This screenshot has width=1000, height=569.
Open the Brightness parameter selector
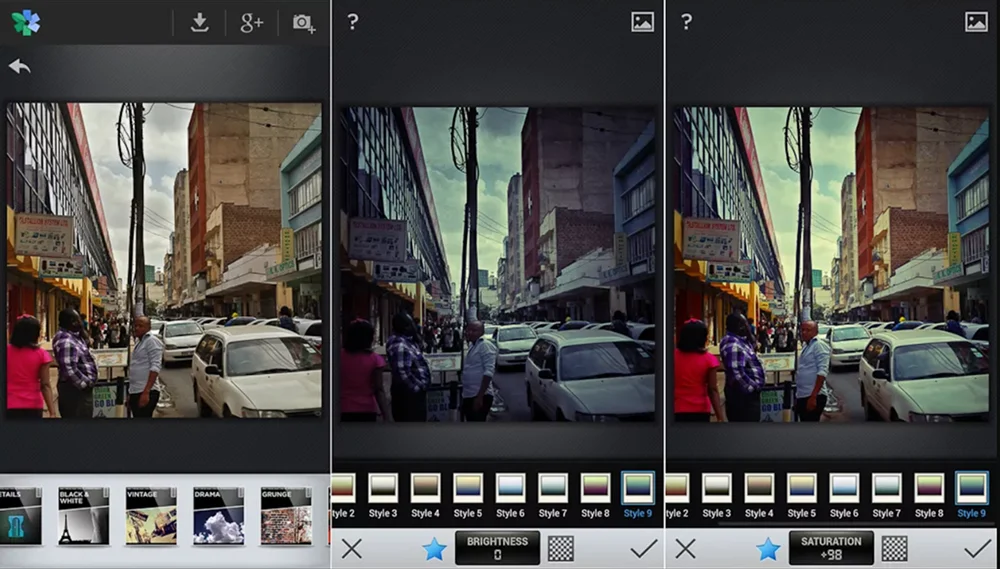497,548
